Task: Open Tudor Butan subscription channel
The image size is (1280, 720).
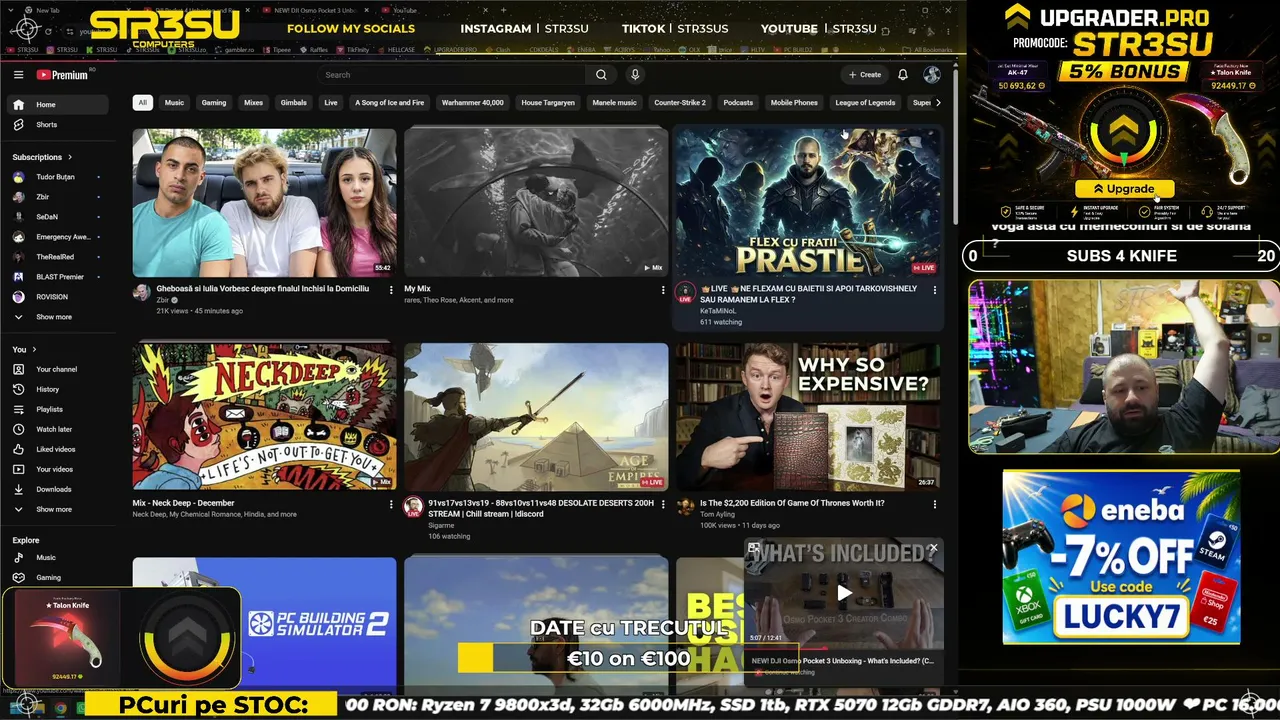Action: (x=57, y=177)
